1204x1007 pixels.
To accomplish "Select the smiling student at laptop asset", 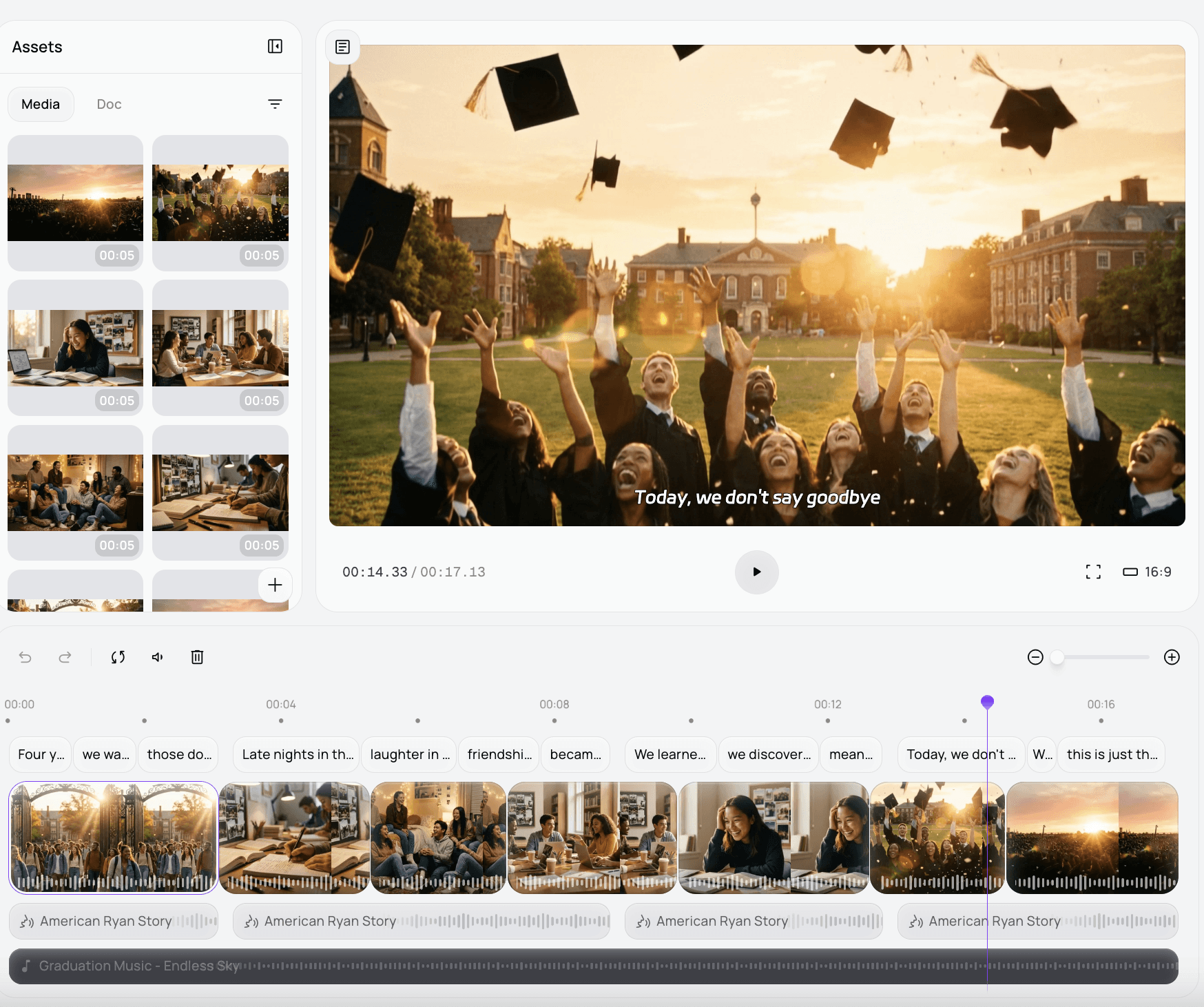I will [x=76, y=348].
